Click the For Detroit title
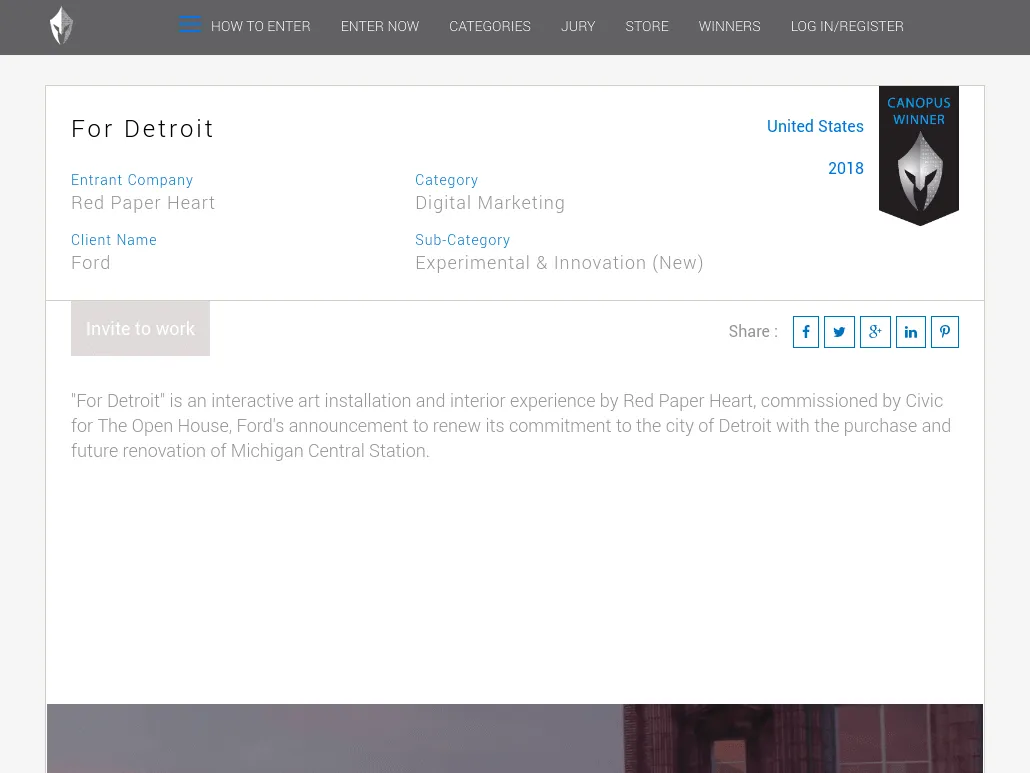Screen dimensions: 1030x773 click(x=143, y=129)
